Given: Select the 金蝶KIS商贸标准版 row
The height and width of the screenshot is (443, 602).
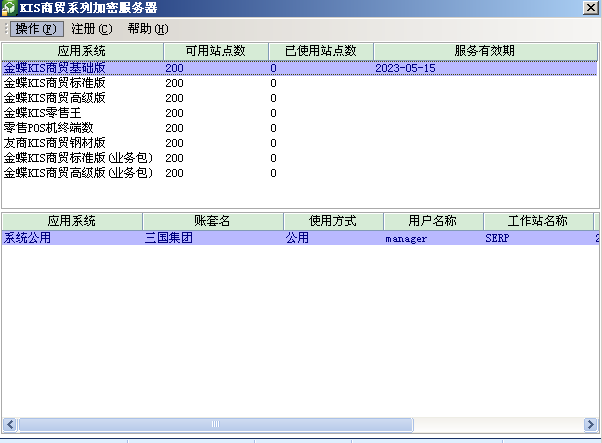Looking at the screenshot, I should (x=299, y=83).
